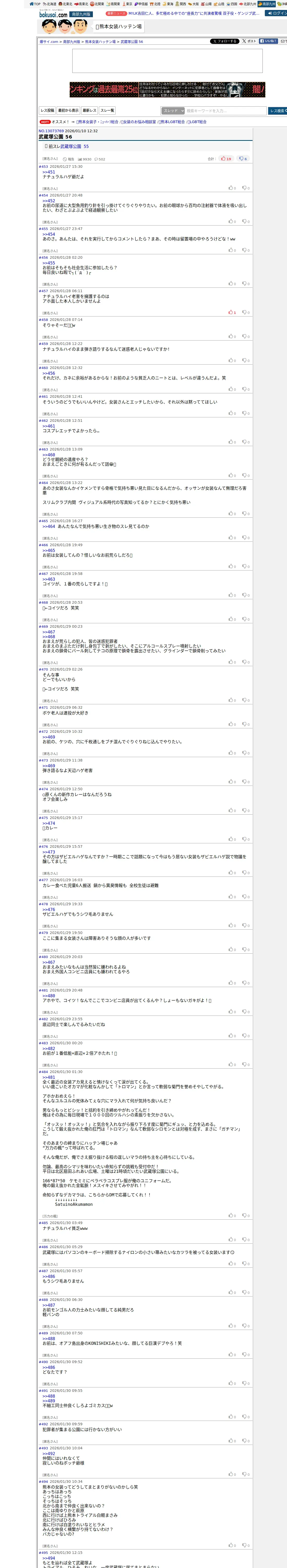
Task: Dislike post #469
Action: pyautogui.click(x=246, y=662)
